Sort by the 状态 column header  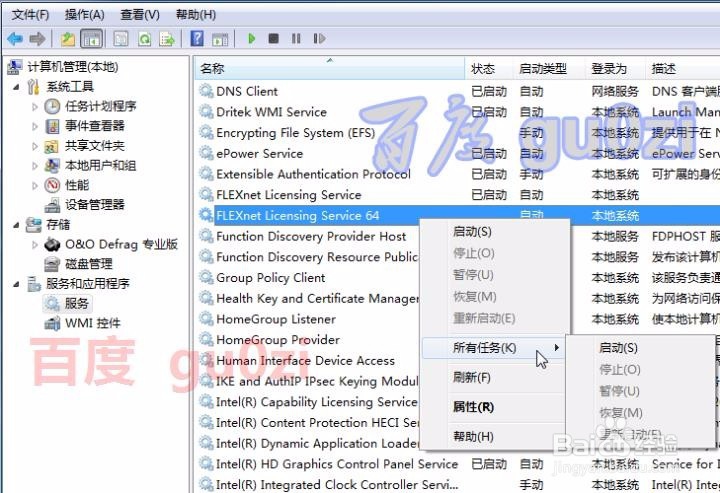[x=489, y=68]
